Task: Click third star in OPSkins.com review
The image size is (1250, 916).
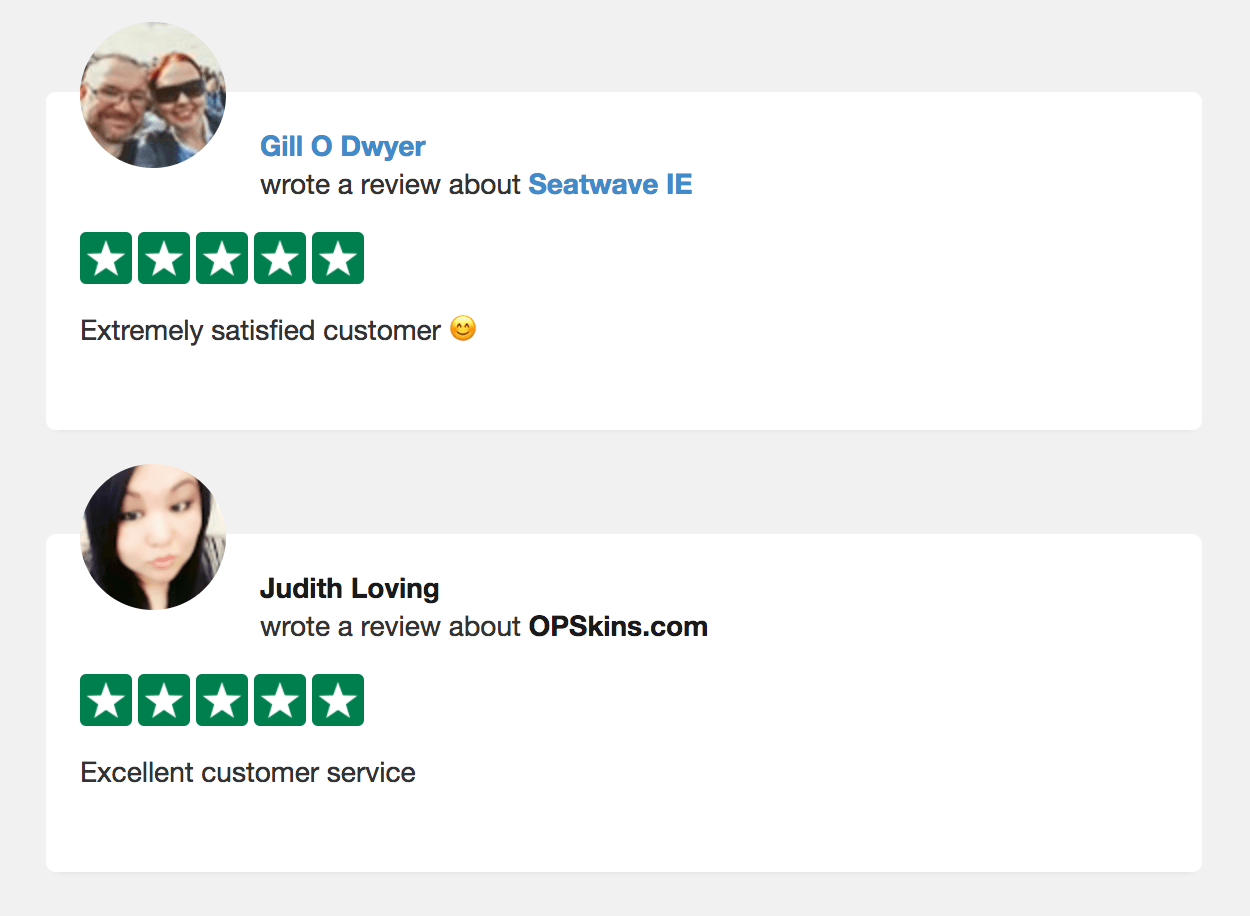Action: 222,700
